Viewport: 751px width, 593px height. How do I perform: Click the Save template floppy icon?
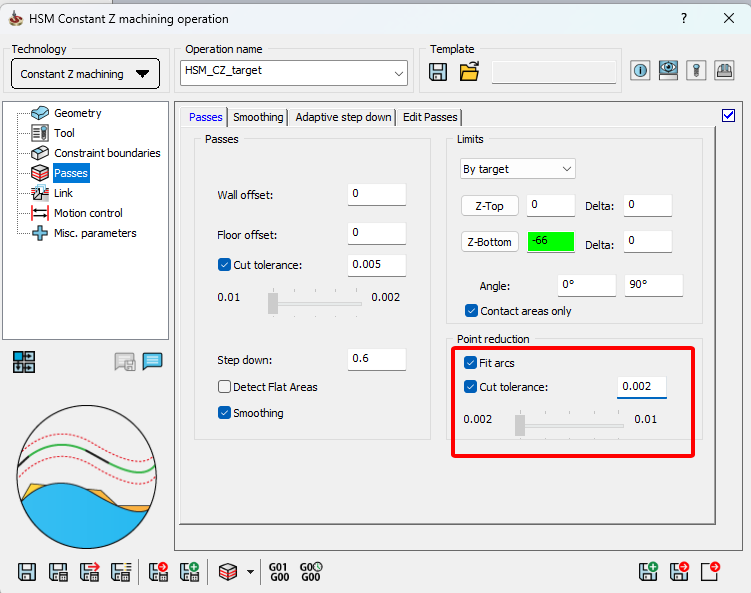(438, 72)
